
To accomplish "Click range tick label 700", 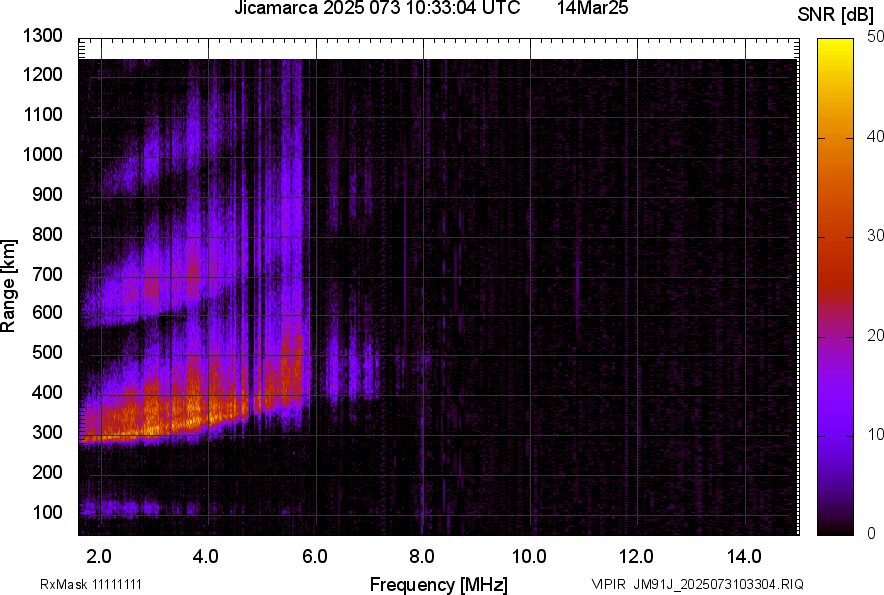I will pyautogui.click(x=47, y=274).
